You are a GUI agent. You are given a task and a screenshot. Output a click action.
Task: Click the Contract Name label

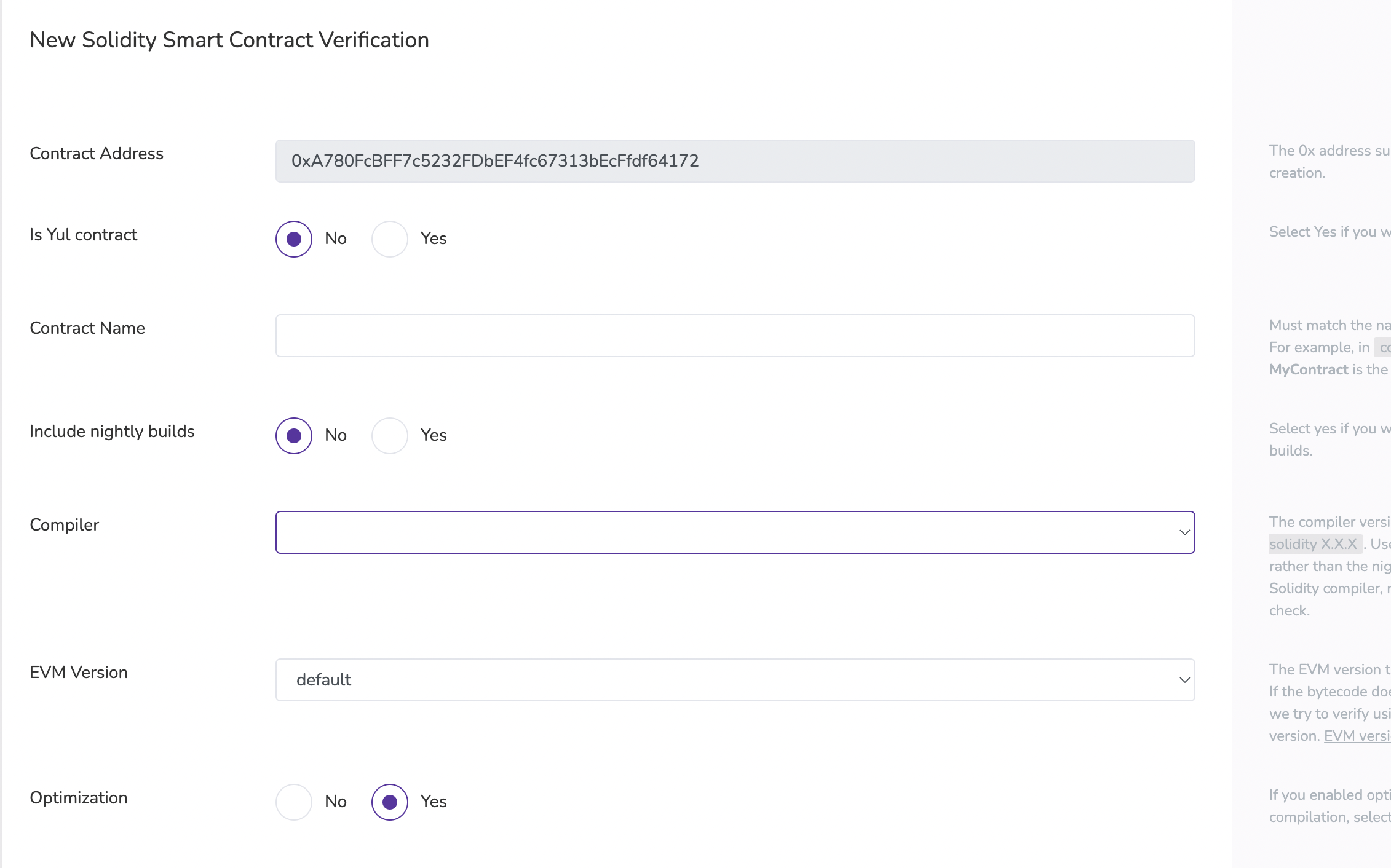87,328
